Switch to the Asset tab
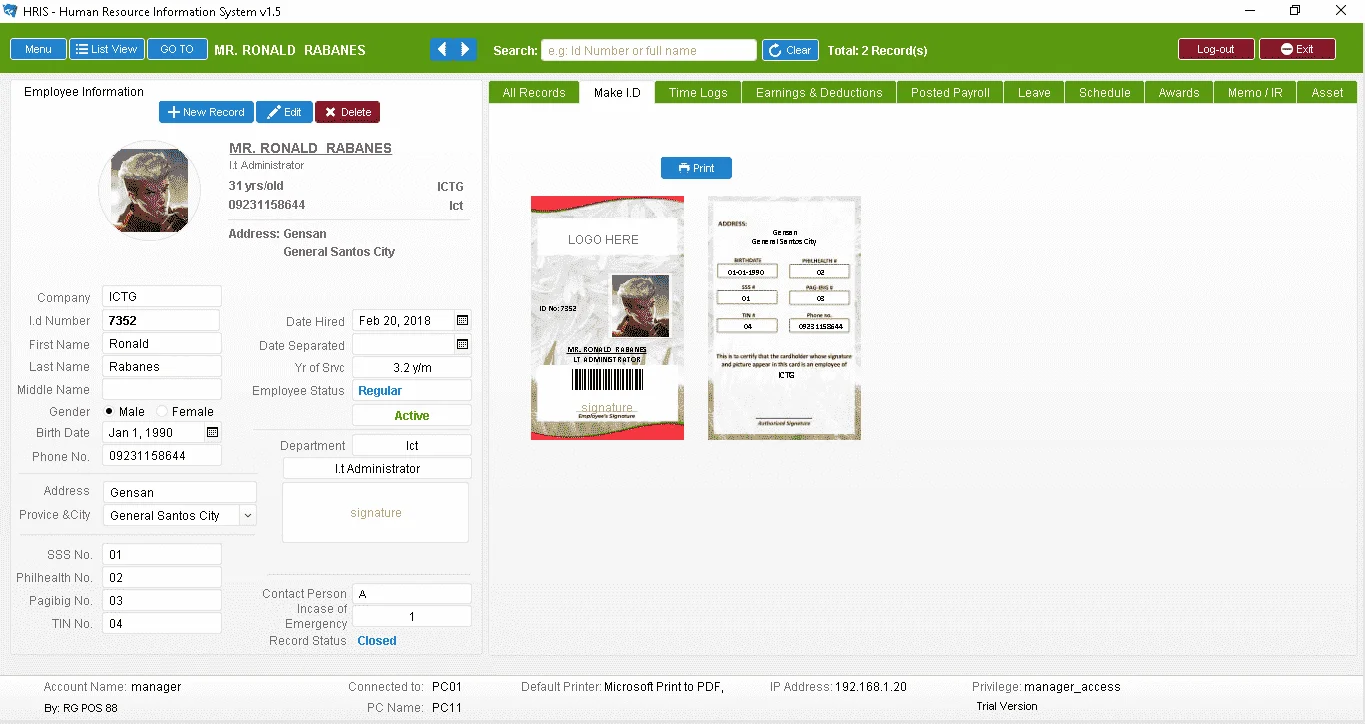The width and height of the screenshot is (1365, 724). pos(1327,92)
